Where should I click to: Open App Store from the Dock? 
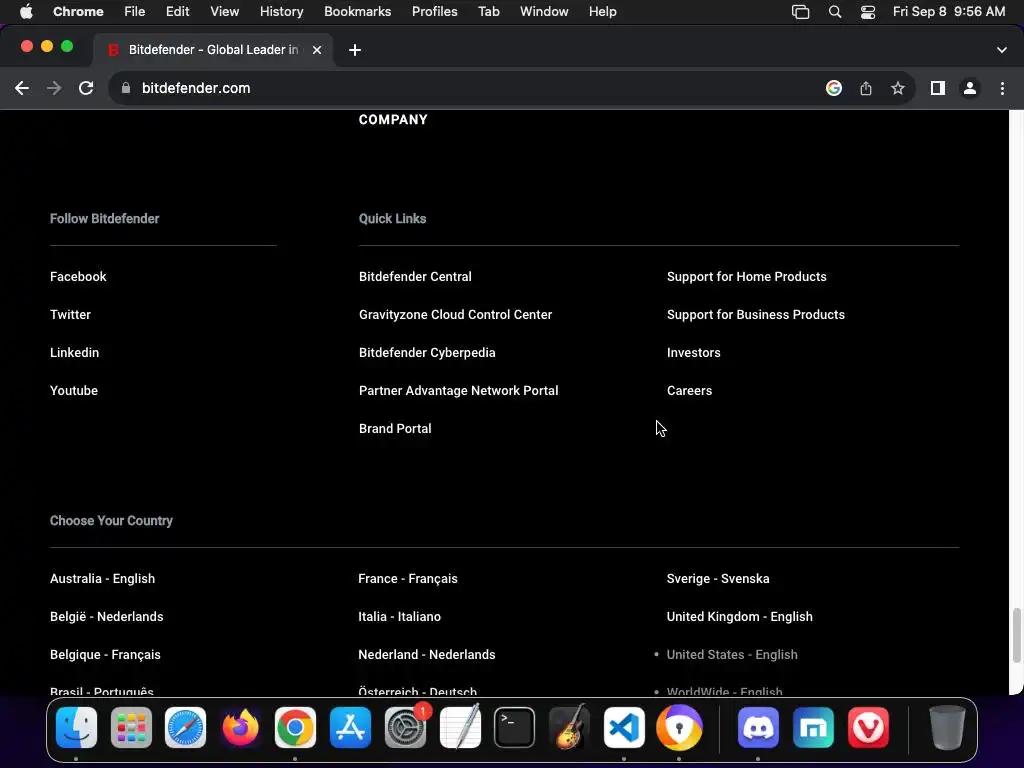pyautogui.click(x=350, y=728)
